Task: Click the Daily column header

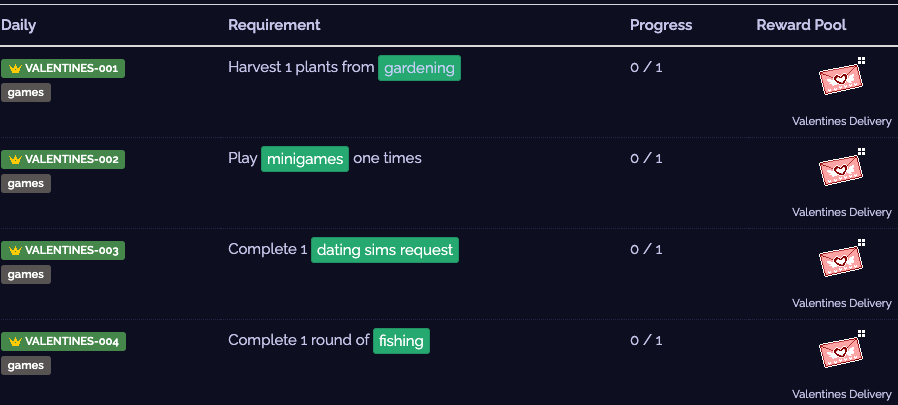Action: point(18,25)
